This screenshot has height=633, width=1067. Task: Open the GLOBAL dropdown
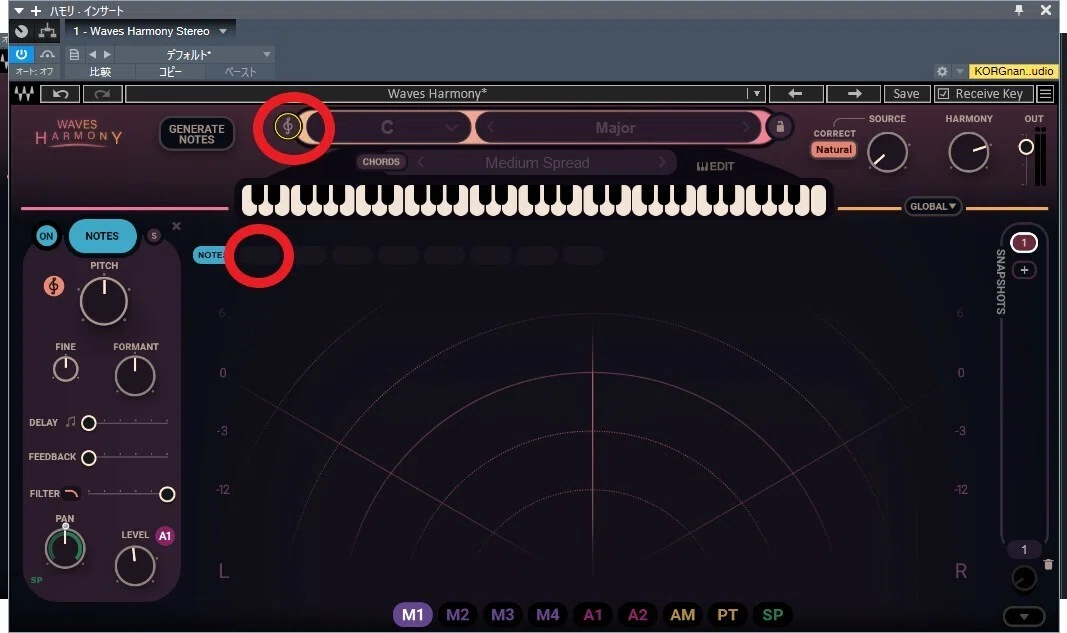coord(933,206)
